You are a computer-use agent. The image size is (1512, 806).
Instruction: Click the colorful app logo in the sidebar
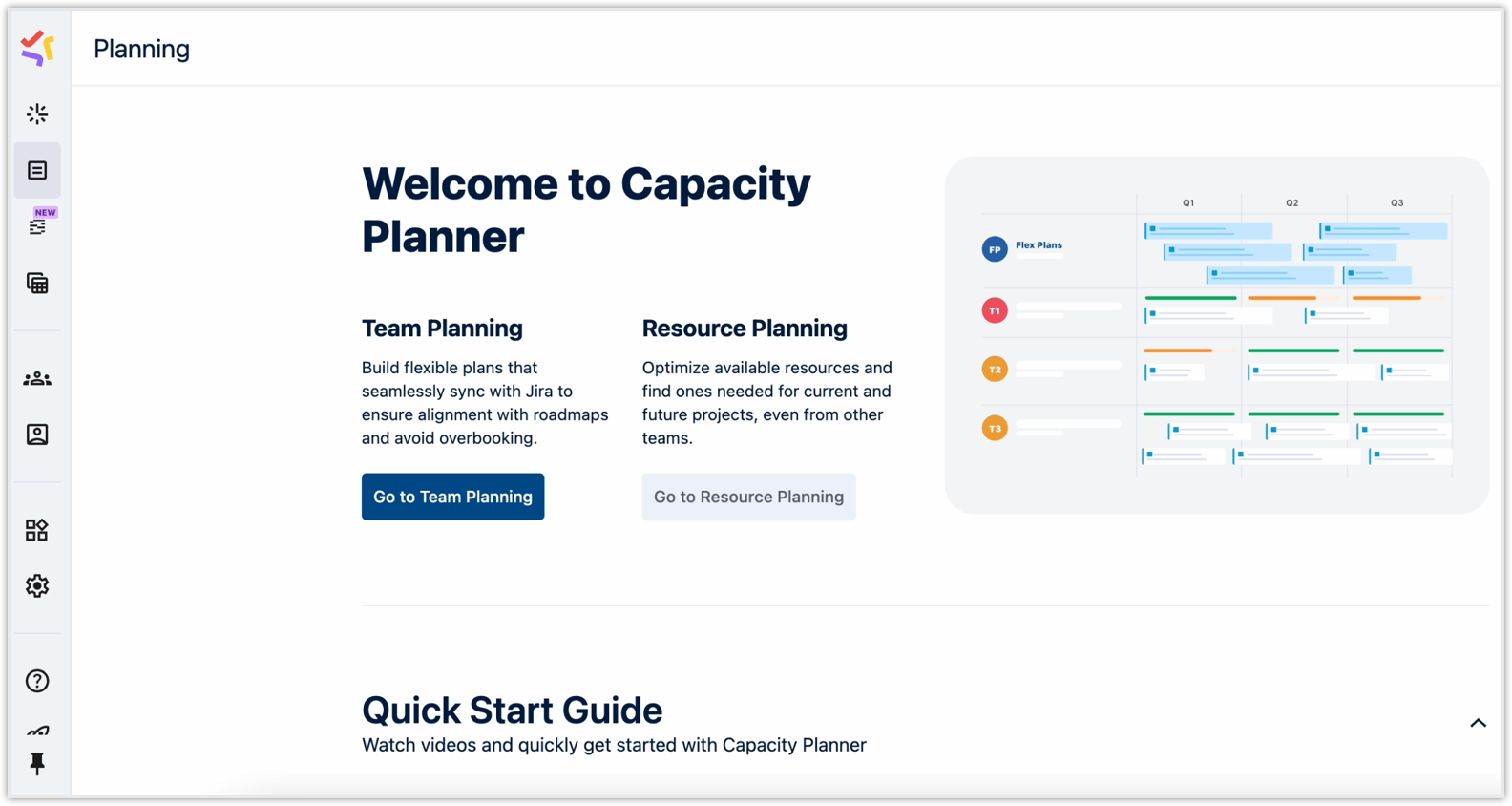[37, 48]
